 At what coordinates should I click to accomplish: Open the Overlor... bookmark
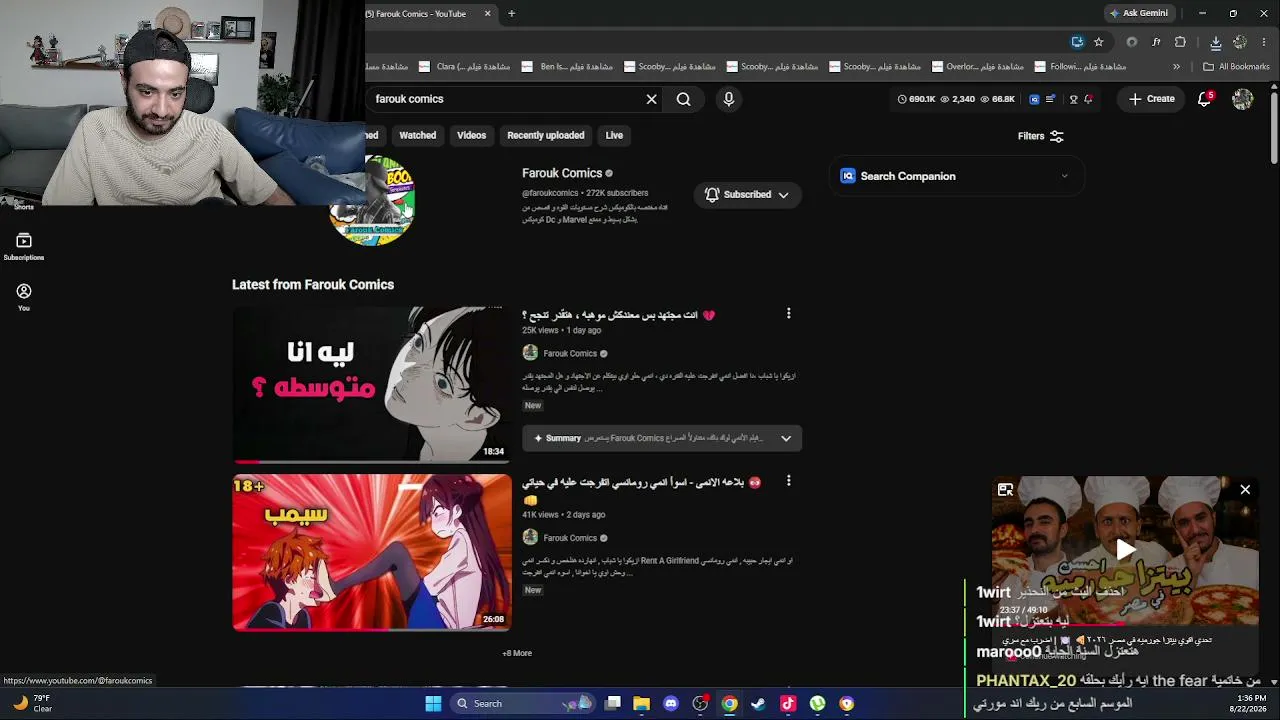click(x=978, y=67)
